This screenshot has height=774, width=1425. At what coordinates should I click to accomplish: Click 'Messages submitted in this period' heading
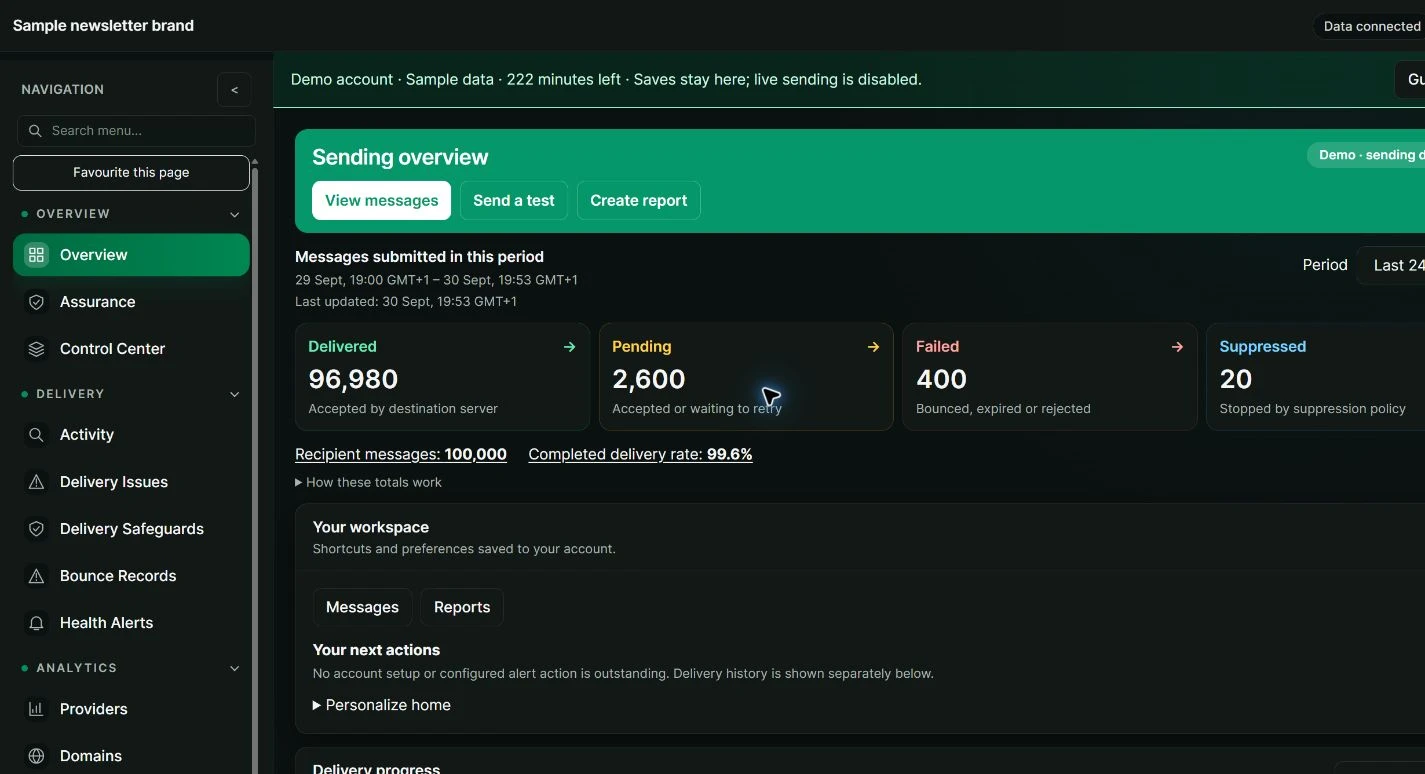tap(420, 257)
